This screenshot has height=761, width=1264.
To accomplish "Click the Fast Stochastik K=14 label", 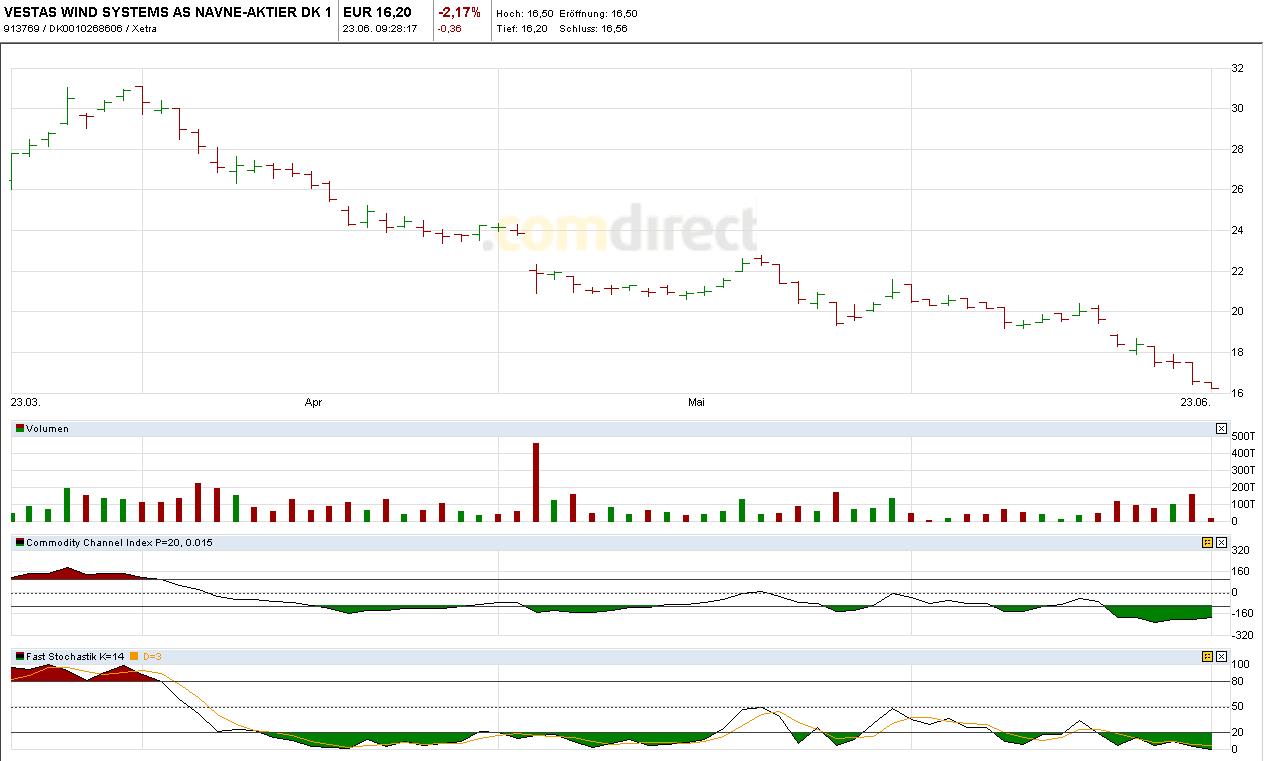I will click(x=75, y=656).
